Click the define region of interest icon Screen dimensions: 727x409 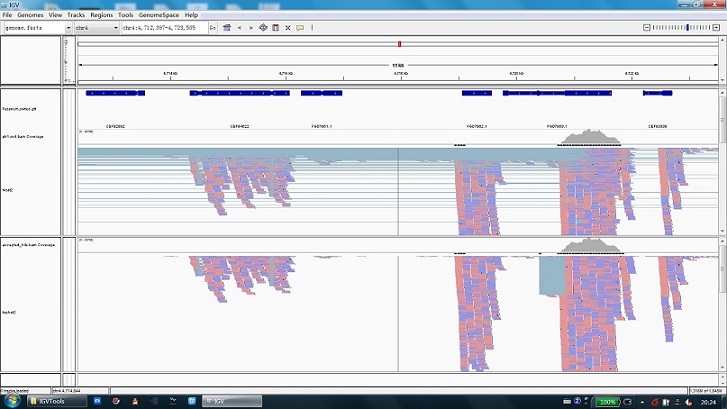click(x=275, y=28)
